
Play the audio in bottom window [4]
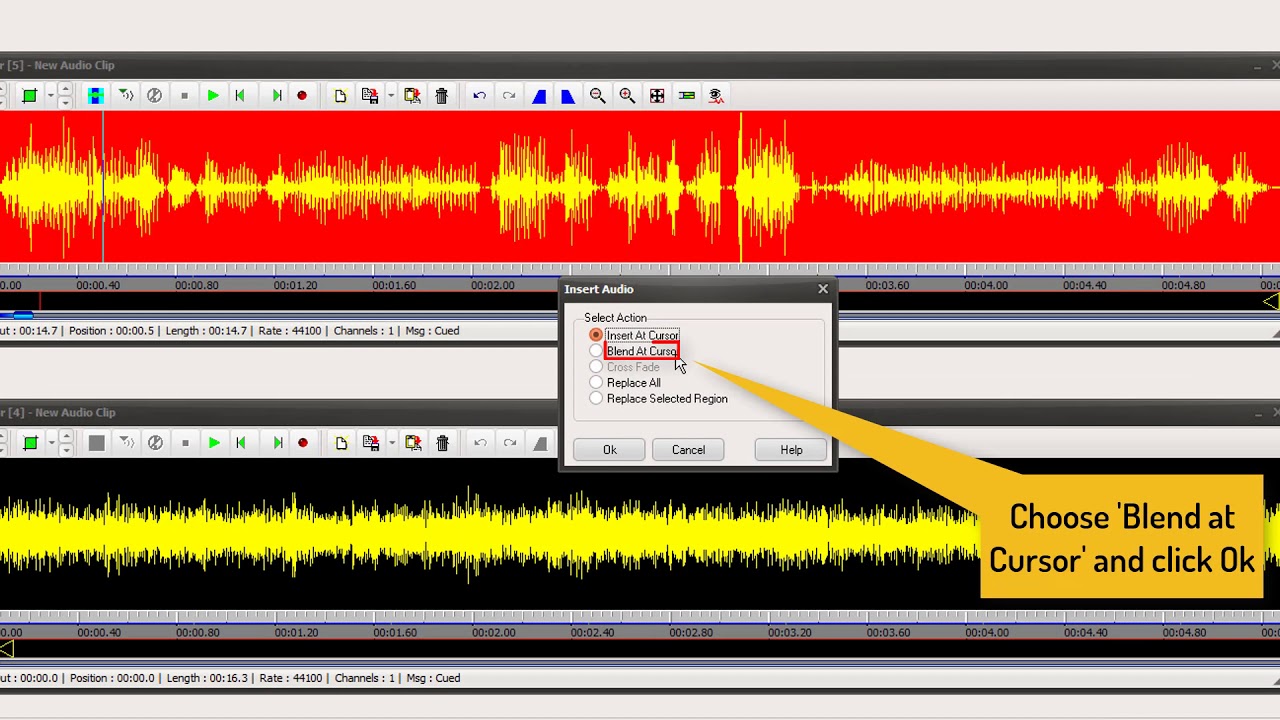[x=213, y=443]
